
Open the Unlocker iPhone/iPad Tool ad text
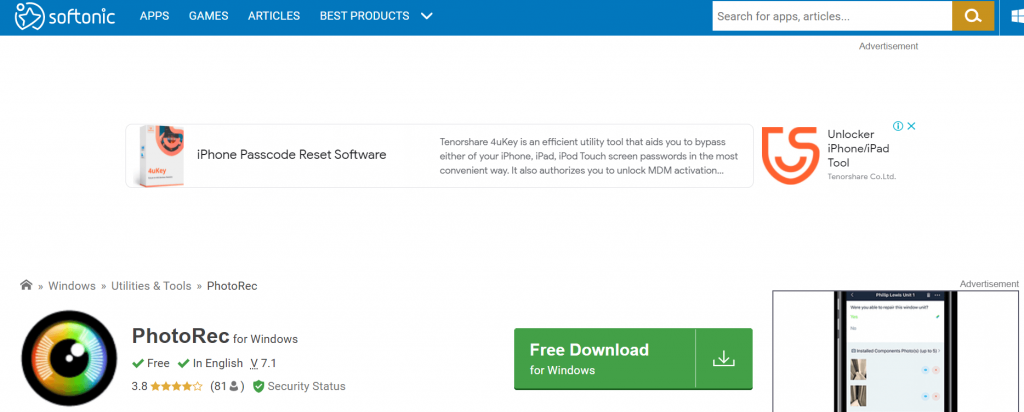[858, 148]
